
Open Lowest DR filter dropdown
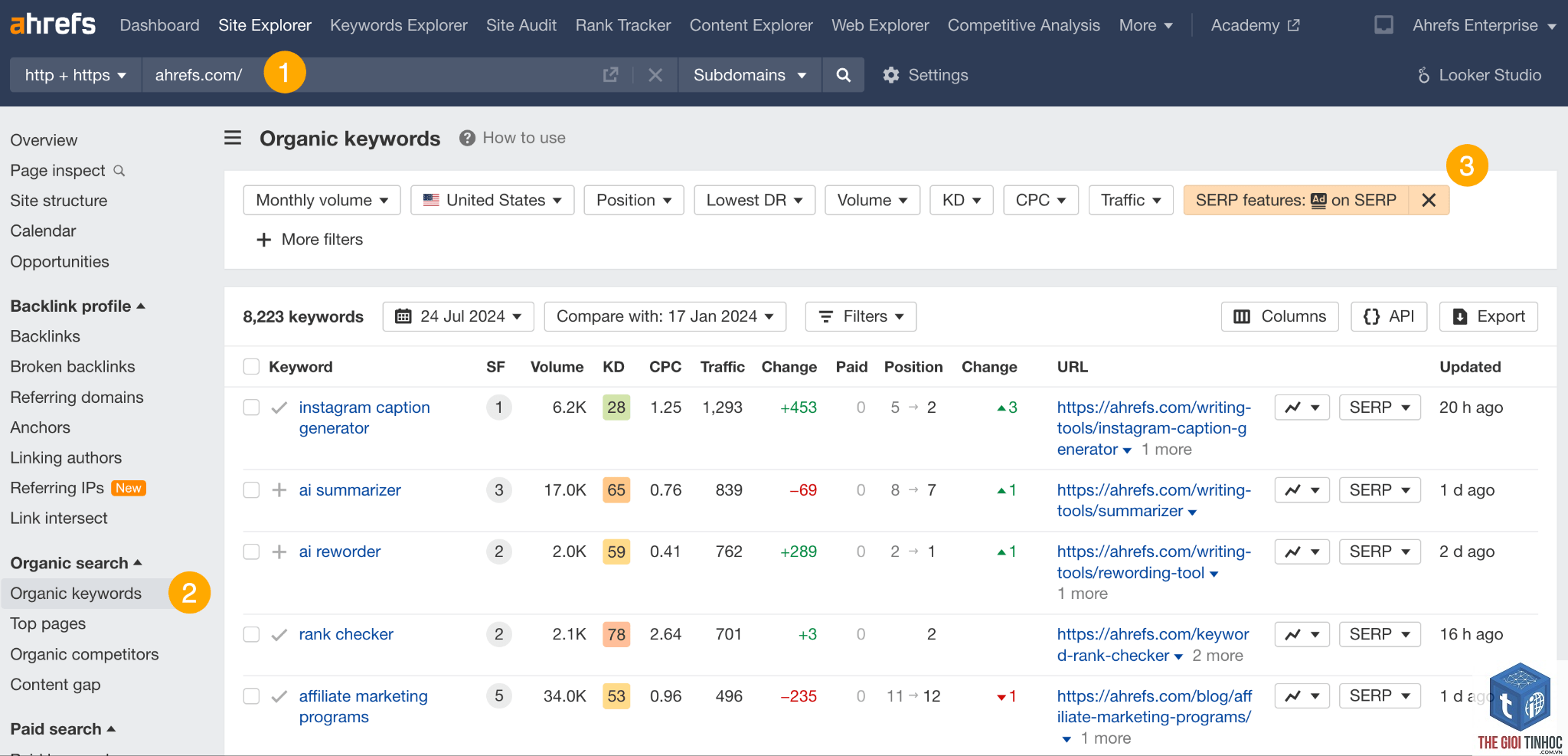point(755,200)
